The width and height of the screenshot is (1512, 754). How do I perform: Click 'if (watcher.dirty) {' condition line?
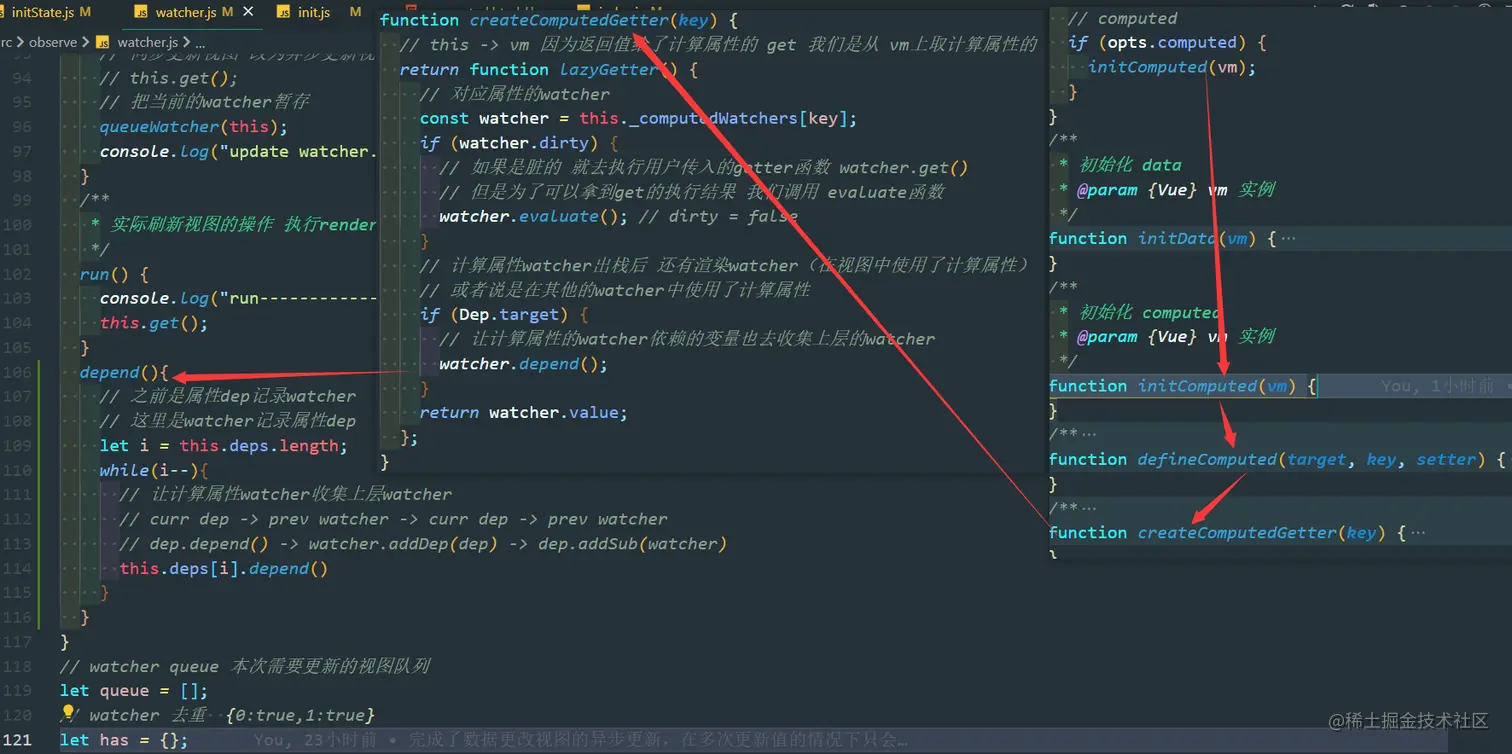(x=519, y=143)
